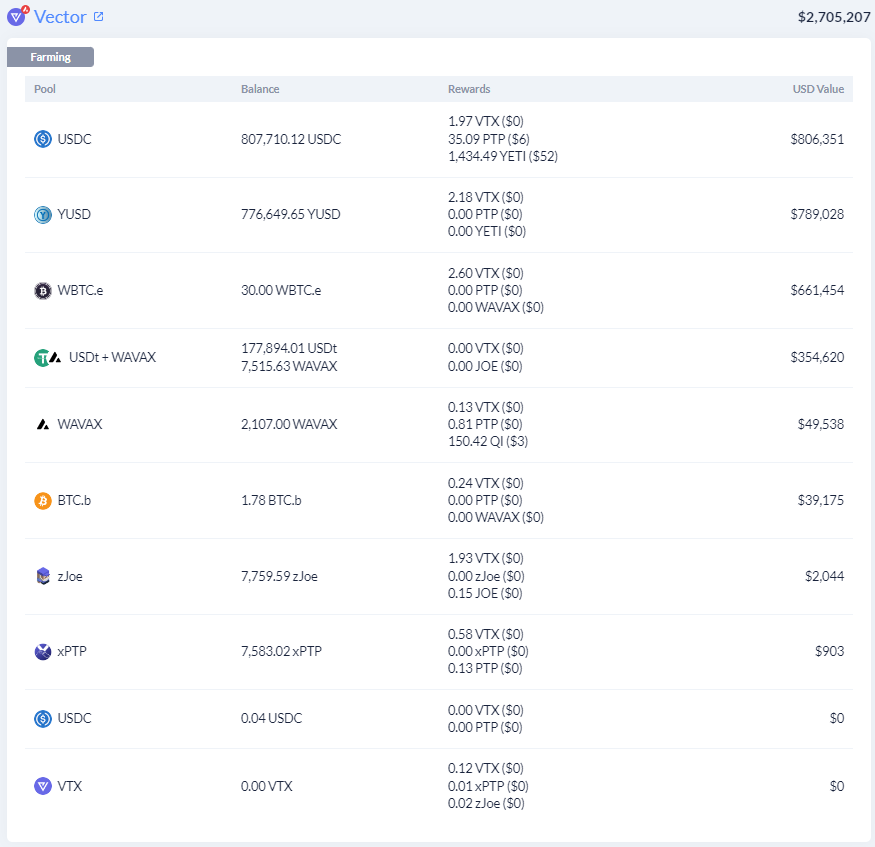Screen dimensions: 875x847
Task: Select the balance 1.78 BTC.b
Action: (x=271, y=500)
